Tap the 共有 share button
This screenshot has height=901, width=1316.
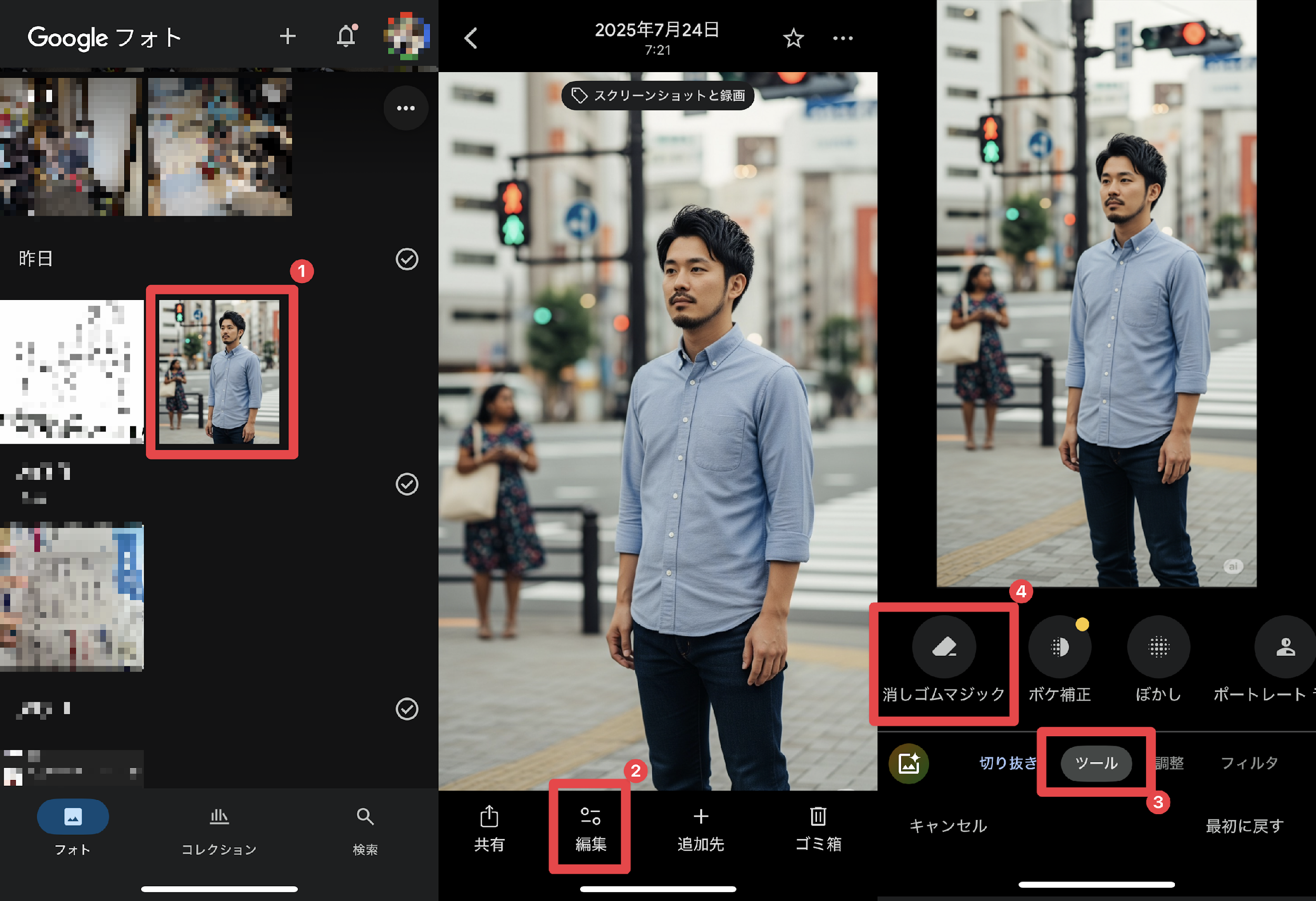pyautogui.click(x=489, y=829)
